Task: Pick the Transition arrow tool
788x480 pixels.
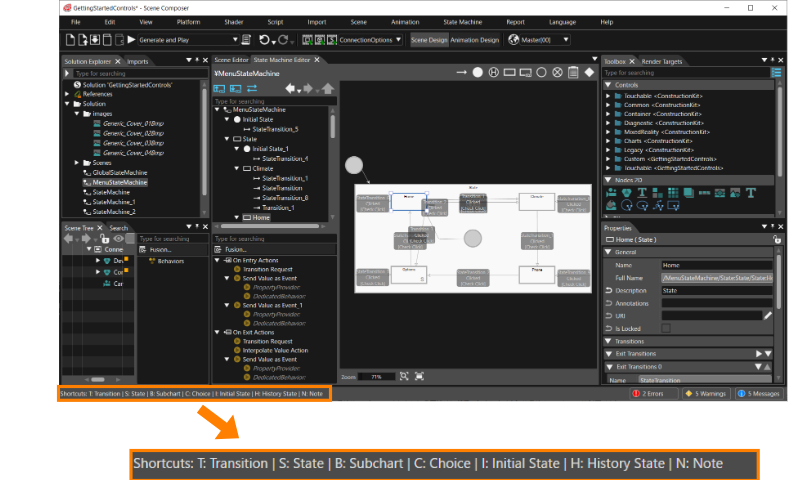Action: coord(461,73)
